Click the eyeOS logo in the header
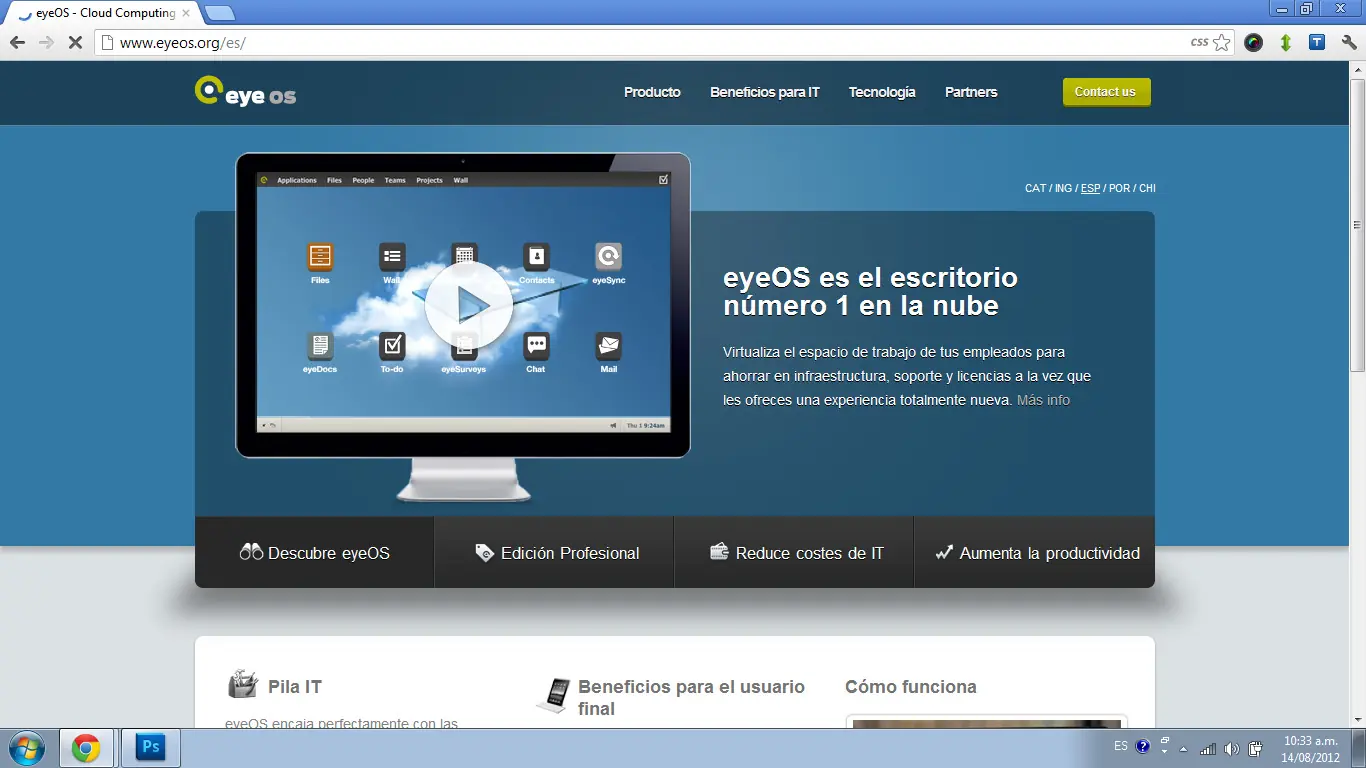The image size is (1366, 768). (245, 92)
